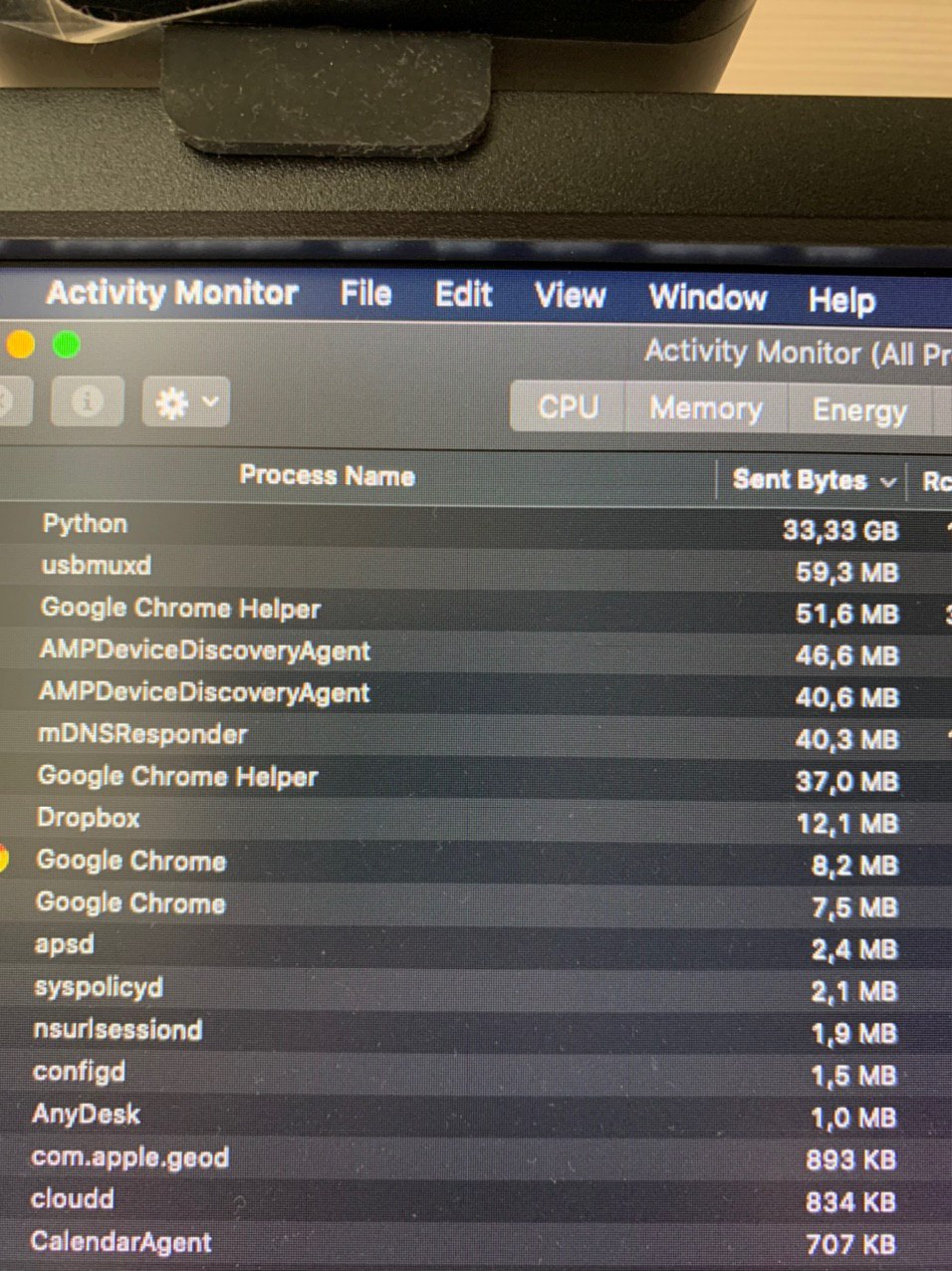Select the Google Chrome Helper row with 51,6 MB
952x1271 pixels.
(476, 611)
